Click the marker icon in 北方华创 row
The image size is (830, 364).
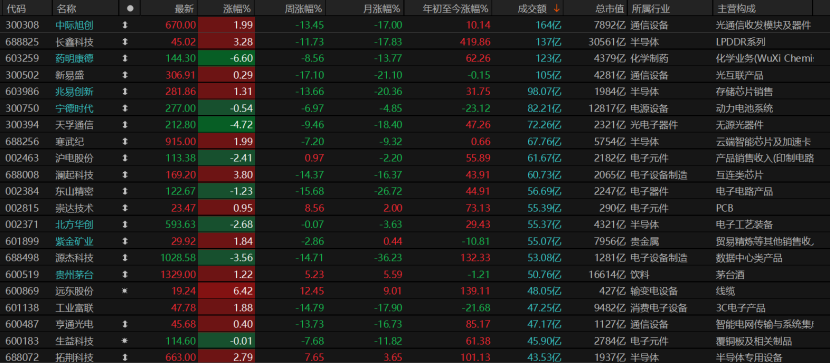125,224
